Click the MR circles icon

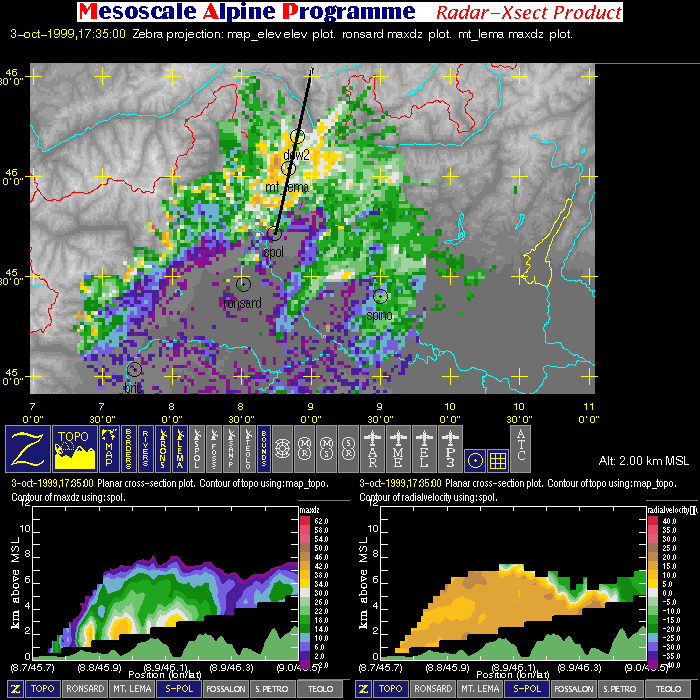pyautogui.click(x=304, y=449)
